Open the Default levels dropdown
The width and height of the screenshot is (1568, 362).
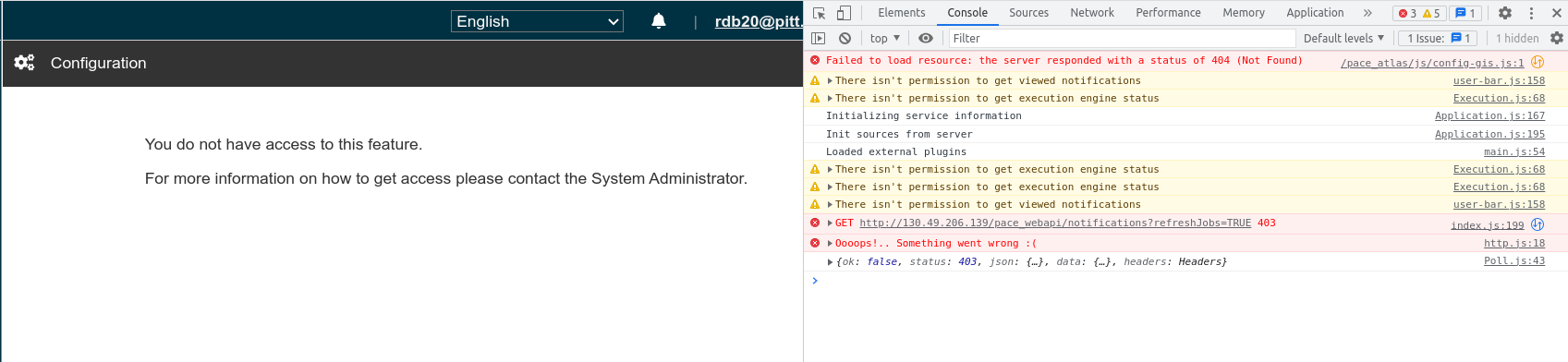(1343, 38)
